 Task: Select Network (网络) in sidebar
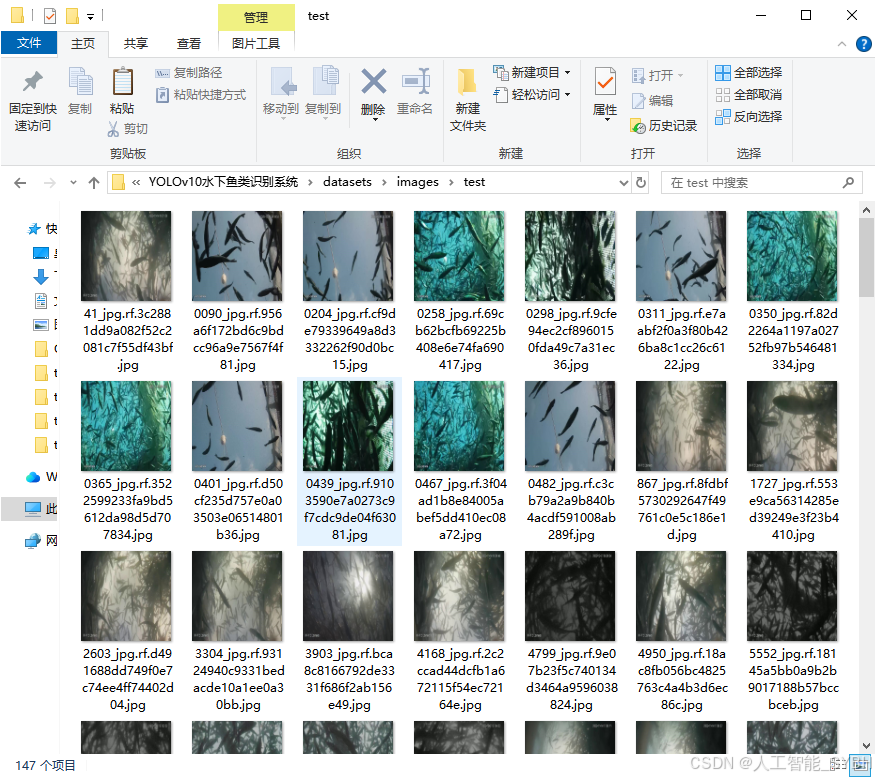tap(40, 540)
